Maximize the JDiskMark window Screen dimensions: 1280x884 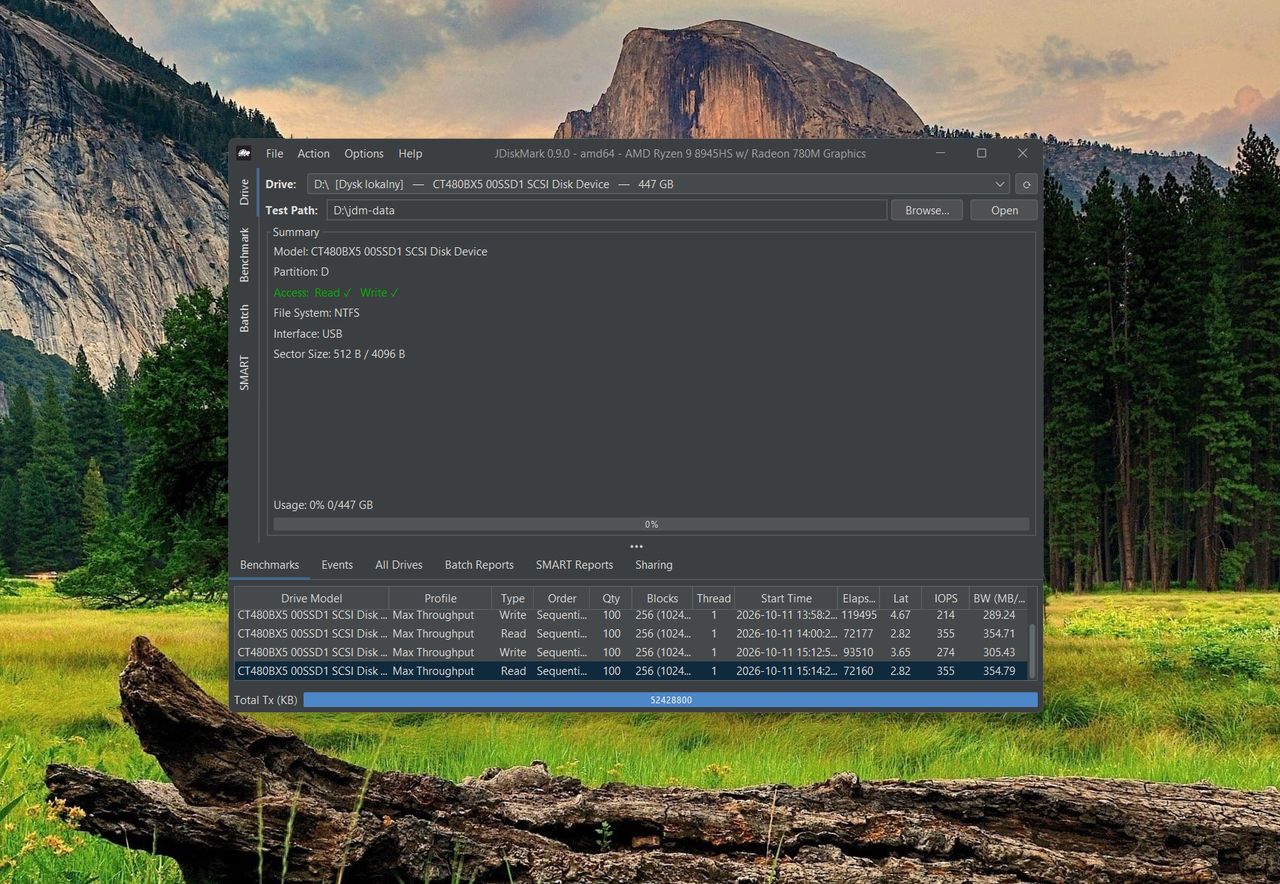(x=981, y=153)
